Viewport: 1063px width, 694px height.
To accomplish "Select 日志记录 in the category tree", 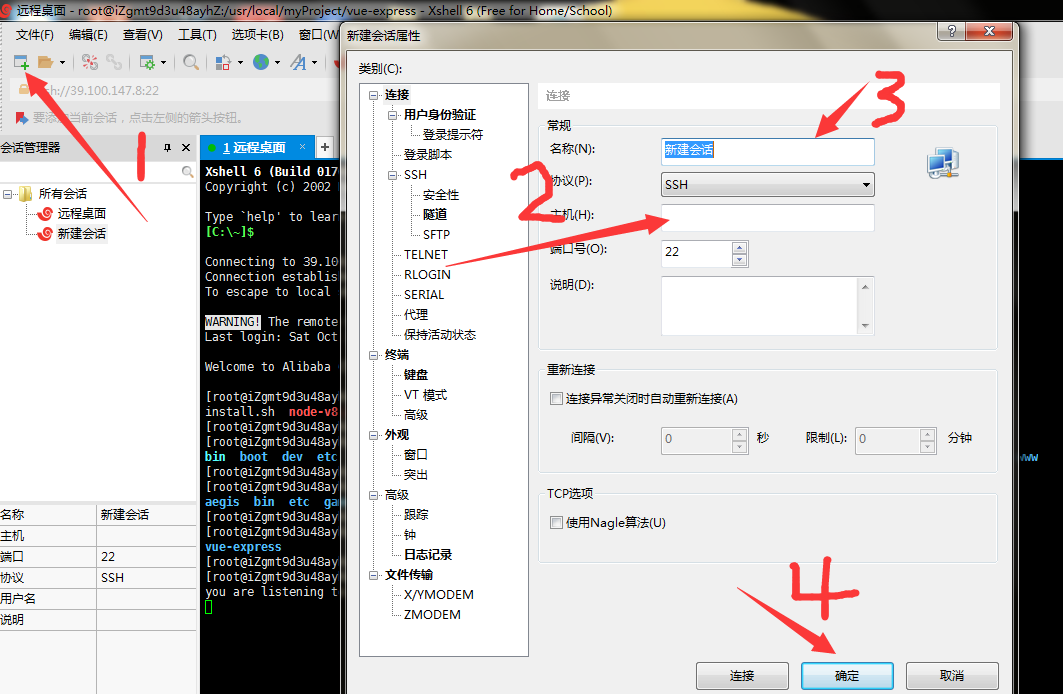I will pos(428,554).
